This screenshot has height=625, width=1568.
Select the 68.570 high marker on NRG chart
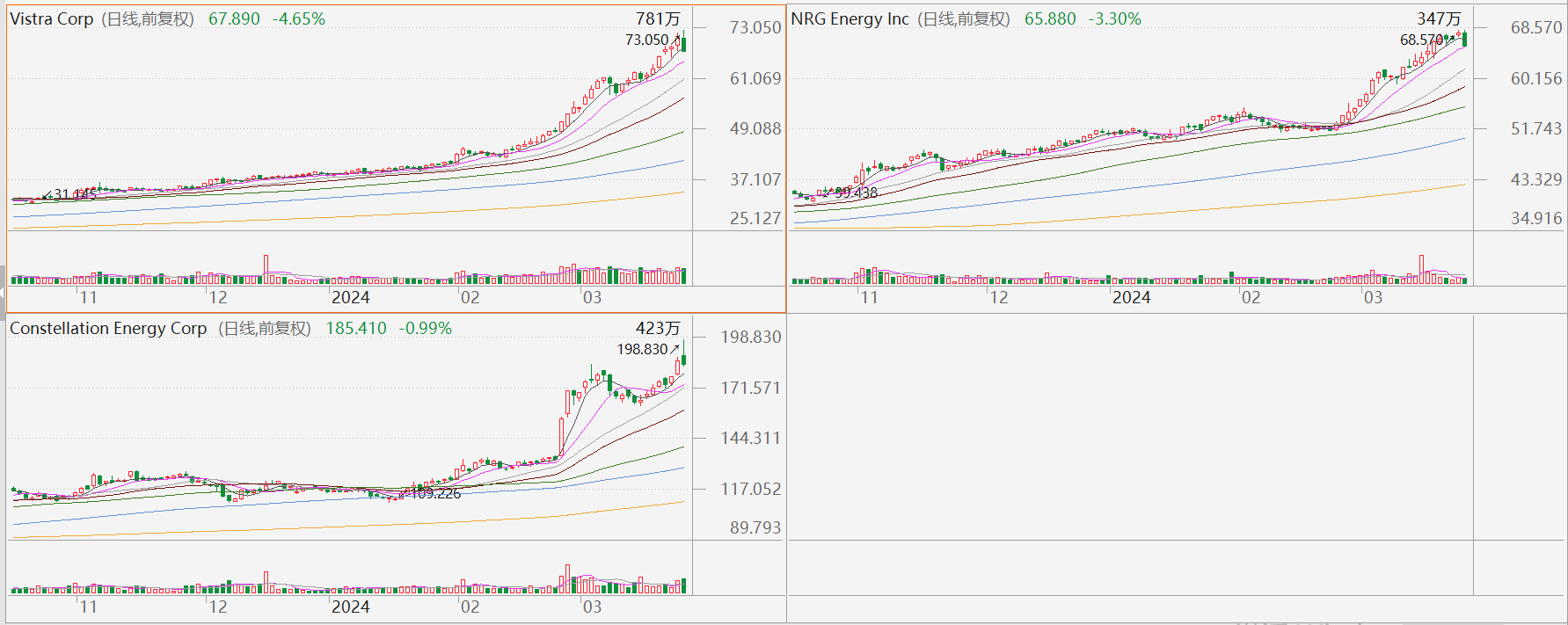click(1421, 40)
